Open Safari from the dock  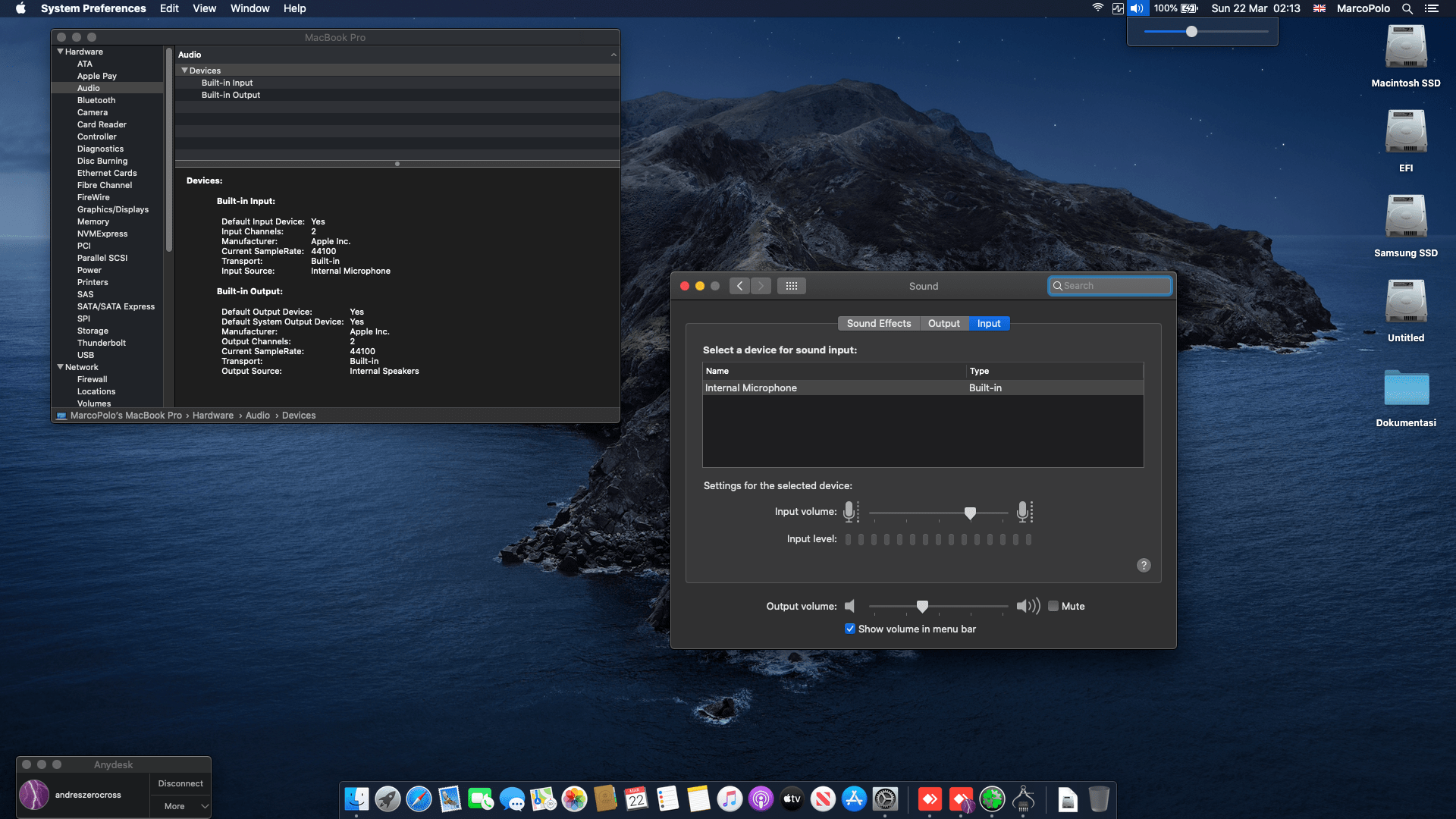pyautogui.click(x=419, y=799)
